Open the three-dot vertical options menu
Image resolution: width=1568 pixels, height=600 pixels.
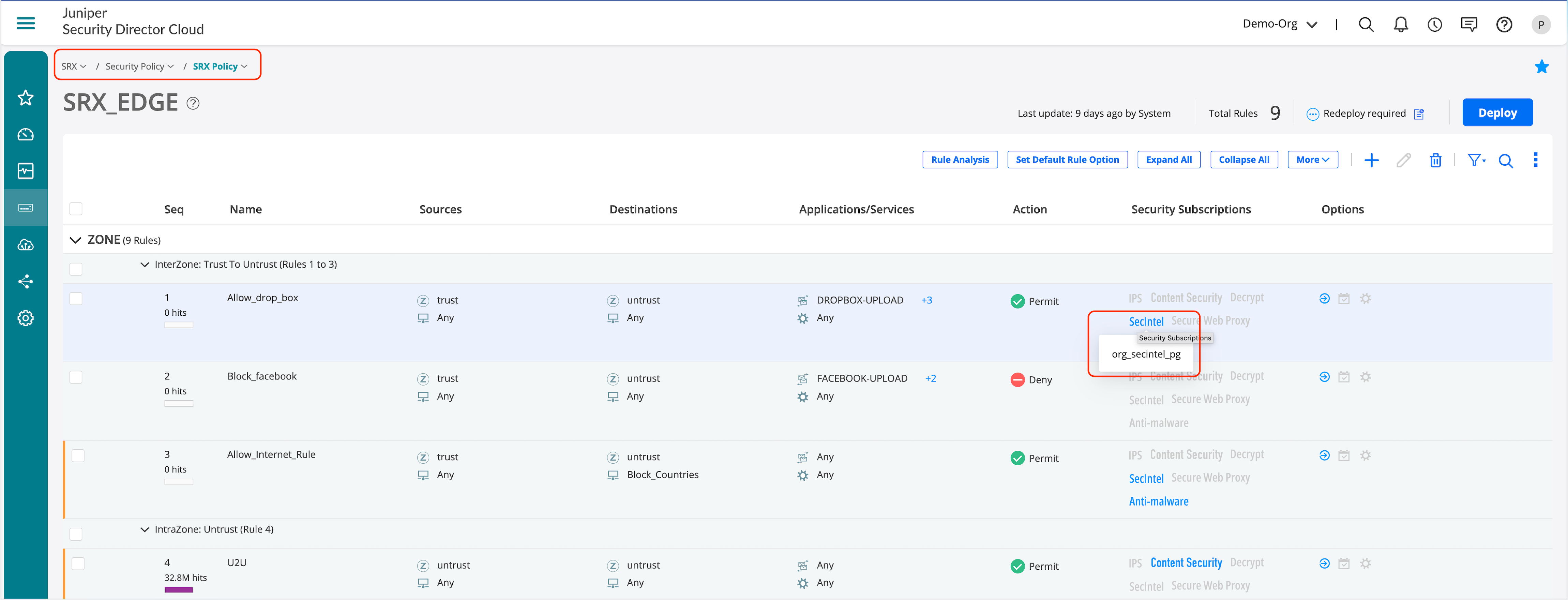pyautogui.click(x=1535, y=160)
